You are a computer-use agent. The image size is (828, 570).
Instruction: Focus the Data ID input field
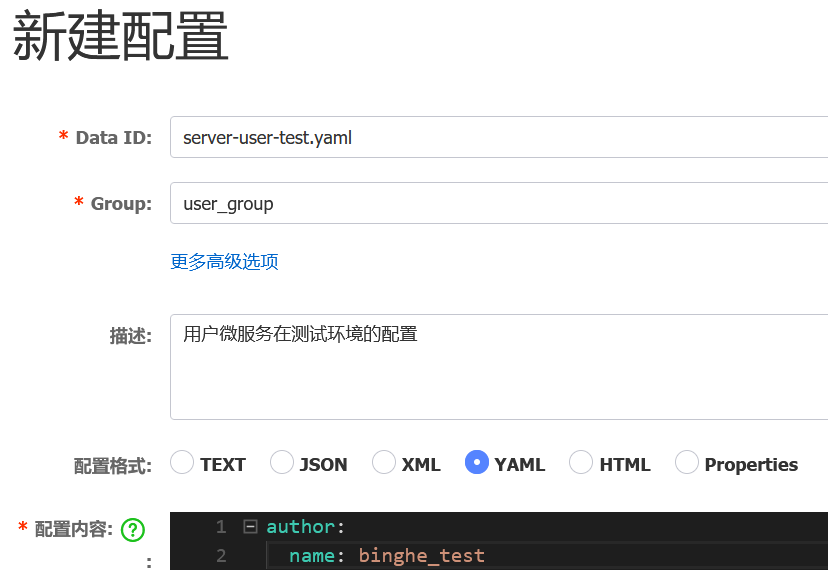498,138
